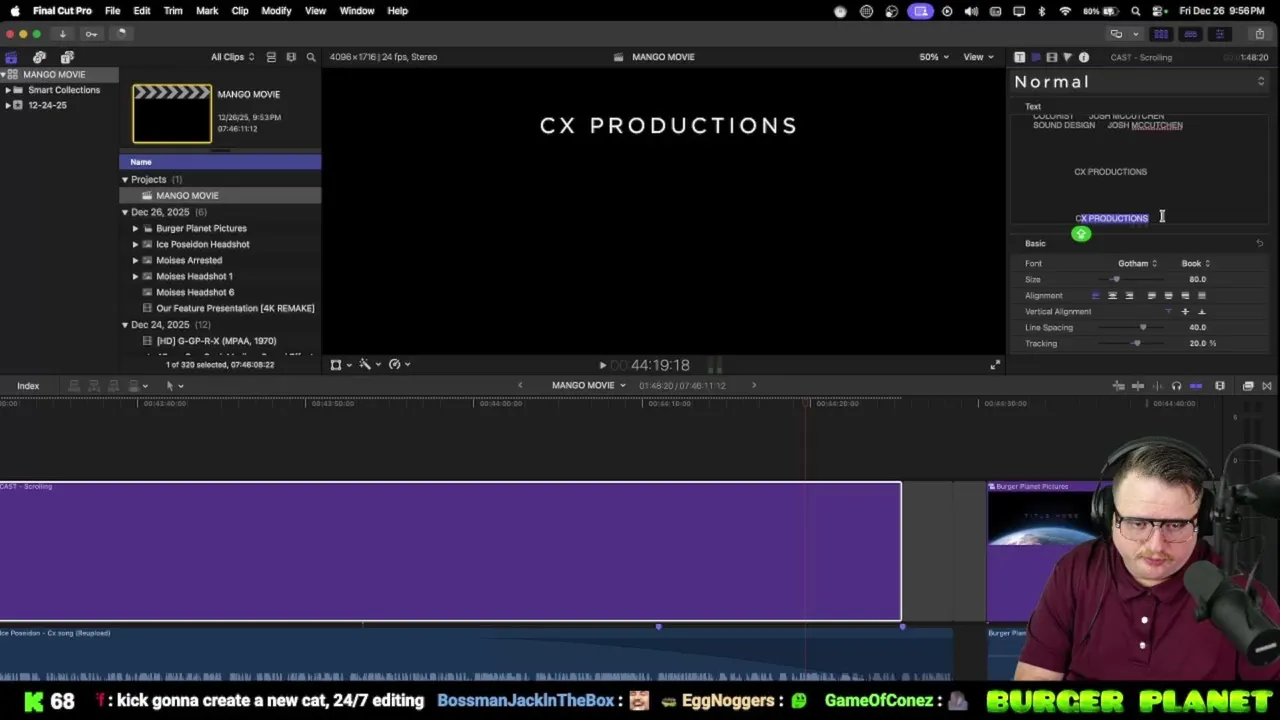
Task: Reset the Basic section parameters
Action: click(x=1259, y=243)
